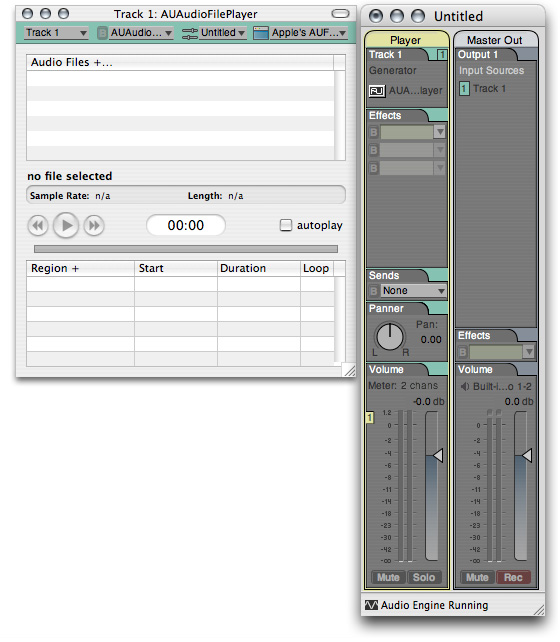Click the window view icon beside Apple's AUF

tap(261, 33)
